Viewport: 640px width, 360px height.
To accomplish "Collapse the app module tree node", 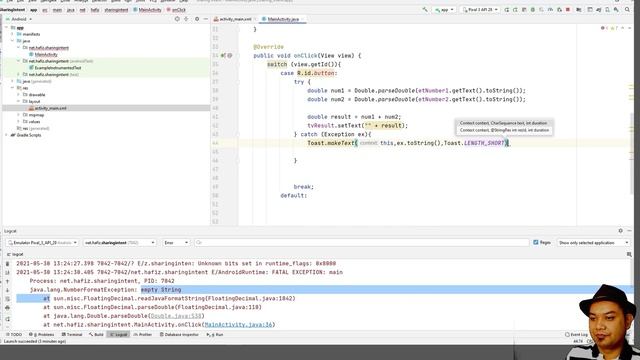I will click(7, 27).
